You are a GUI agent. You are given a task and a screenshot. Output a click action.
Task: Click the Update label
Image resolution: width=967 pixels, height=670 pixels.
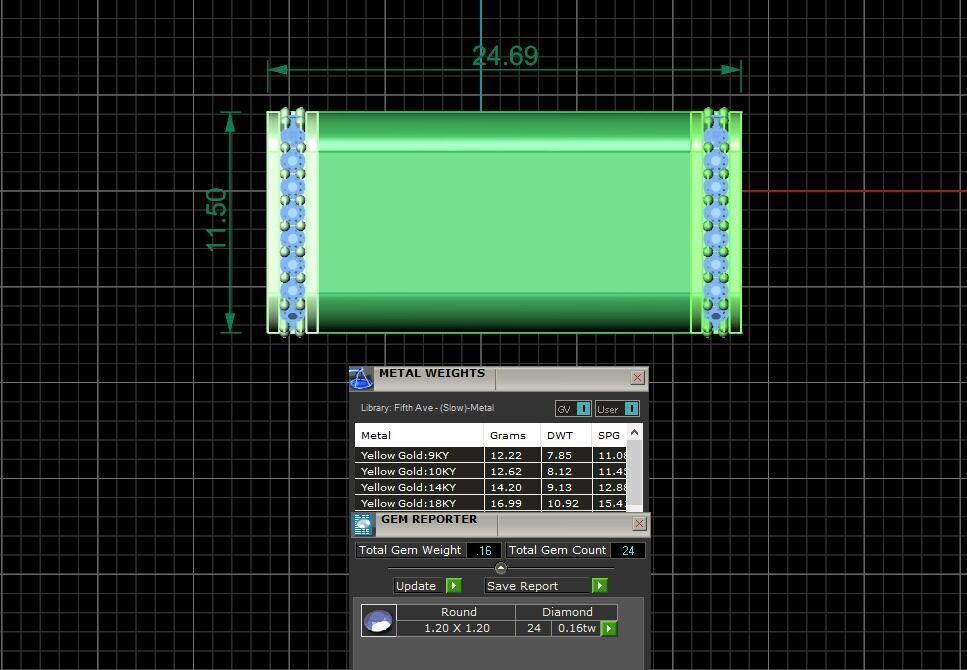(416, 585)
